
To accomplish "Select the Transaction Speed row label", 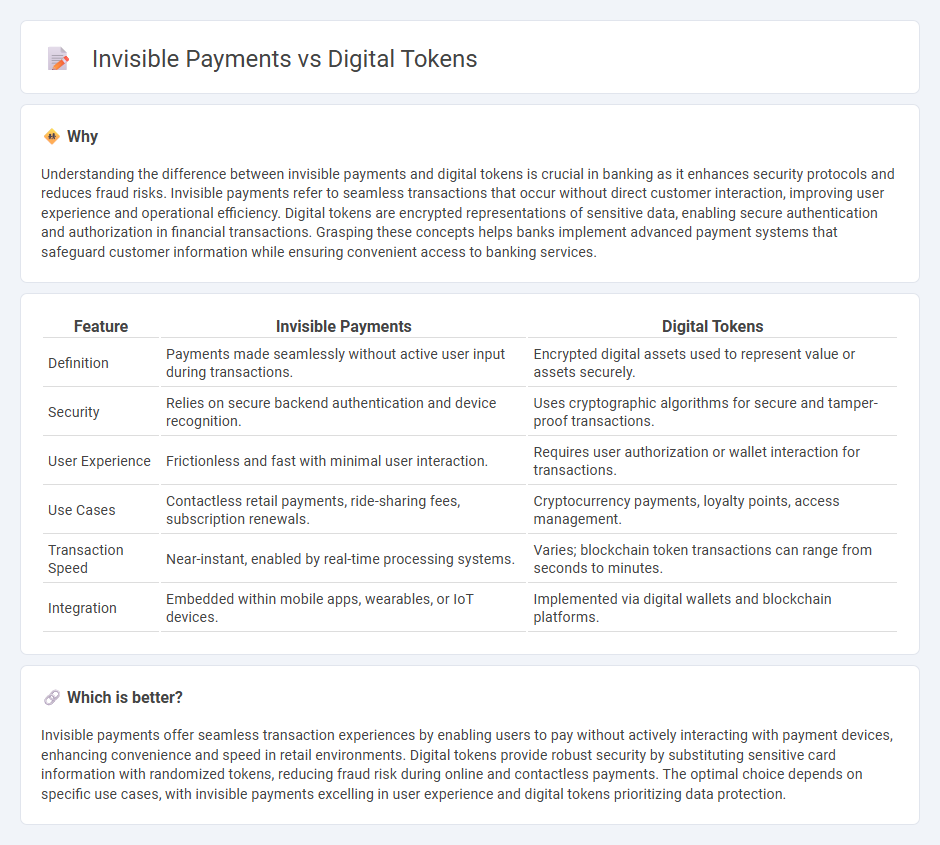I will click(86, 559).
